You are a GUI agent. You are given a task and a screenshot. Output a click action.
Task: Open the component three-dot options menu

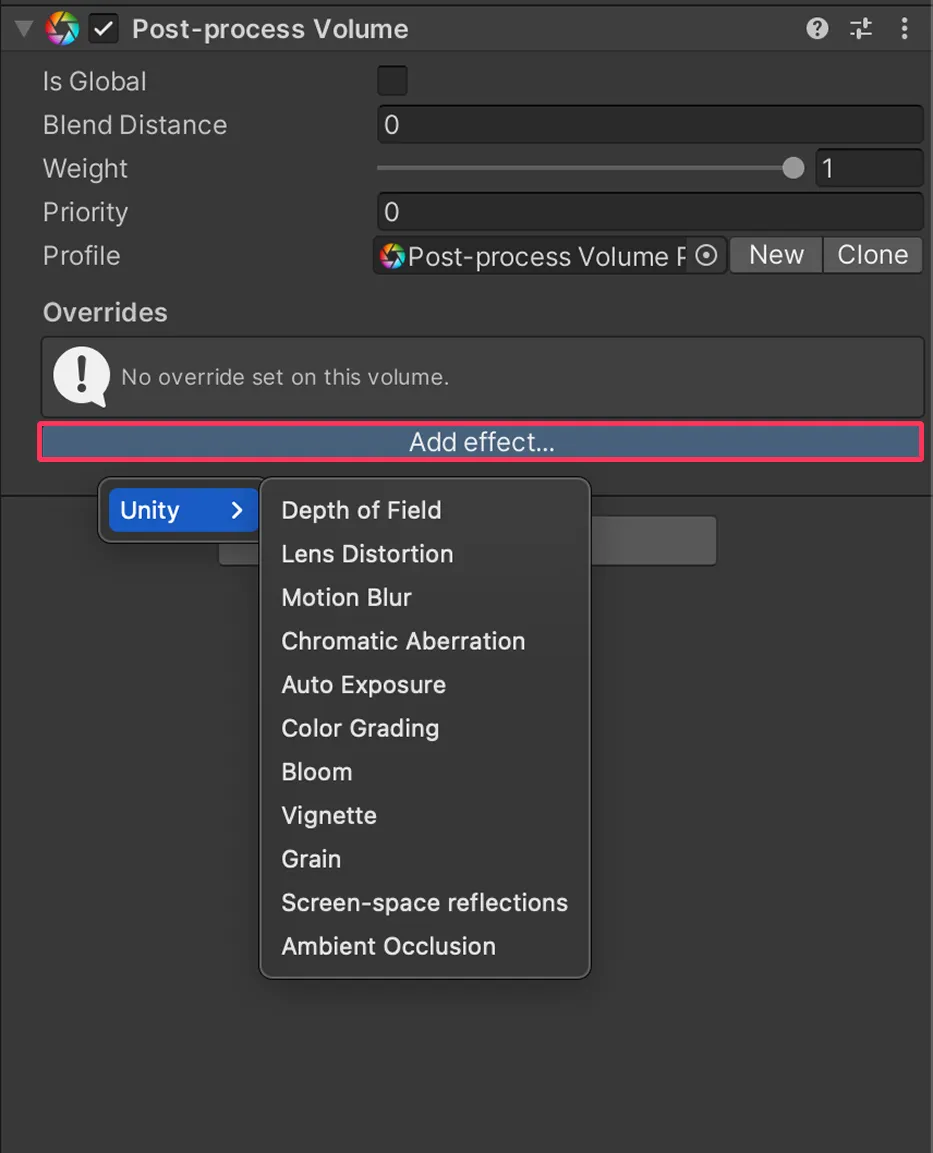pyautogui.click(x=904, y=29)
